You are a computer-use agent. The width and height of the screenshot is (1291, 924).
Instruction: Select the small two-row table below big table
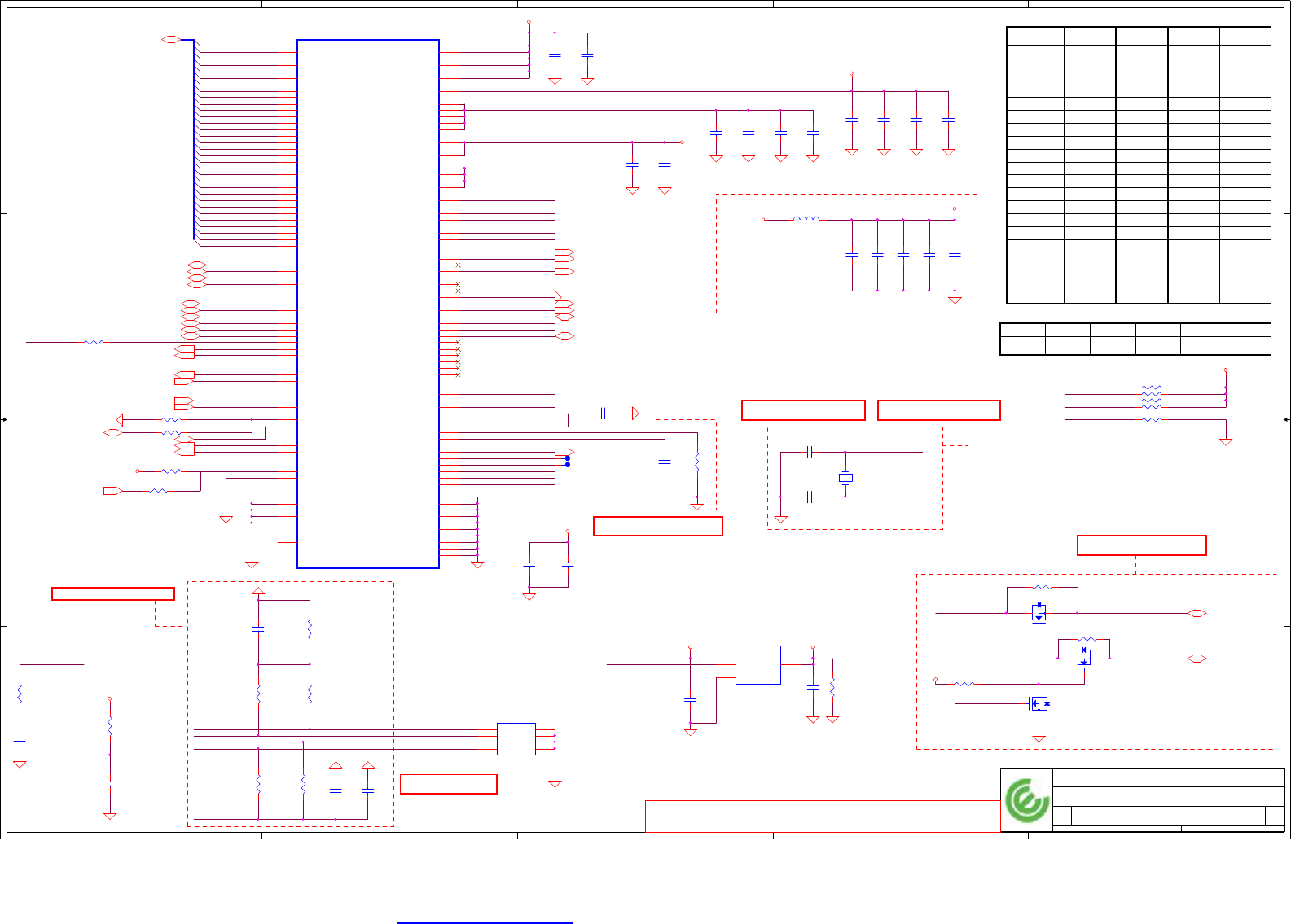[x=1135, y=339]
